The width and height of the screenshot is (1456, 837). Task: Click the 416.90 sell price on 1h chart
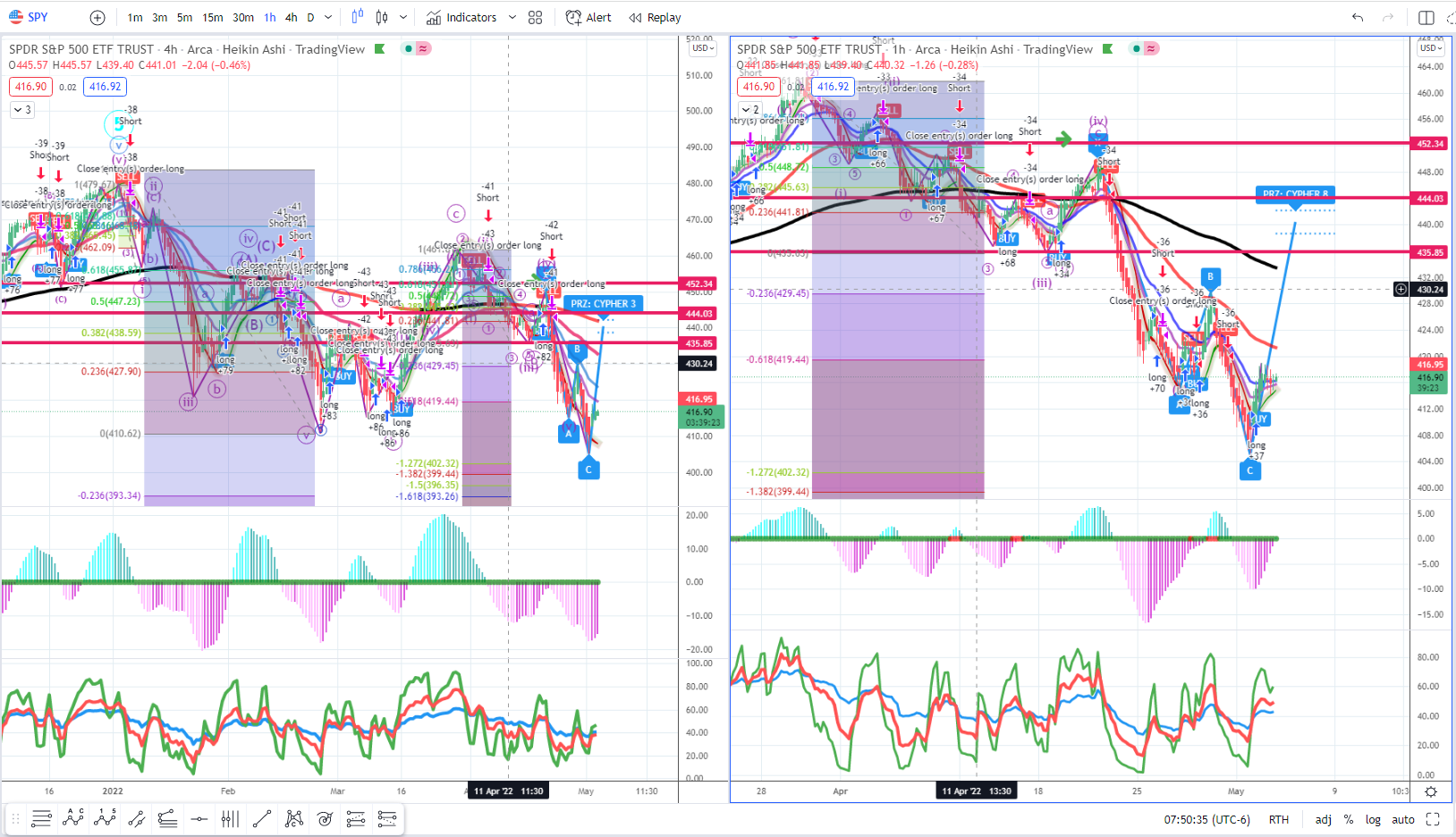tap(758, 87)
